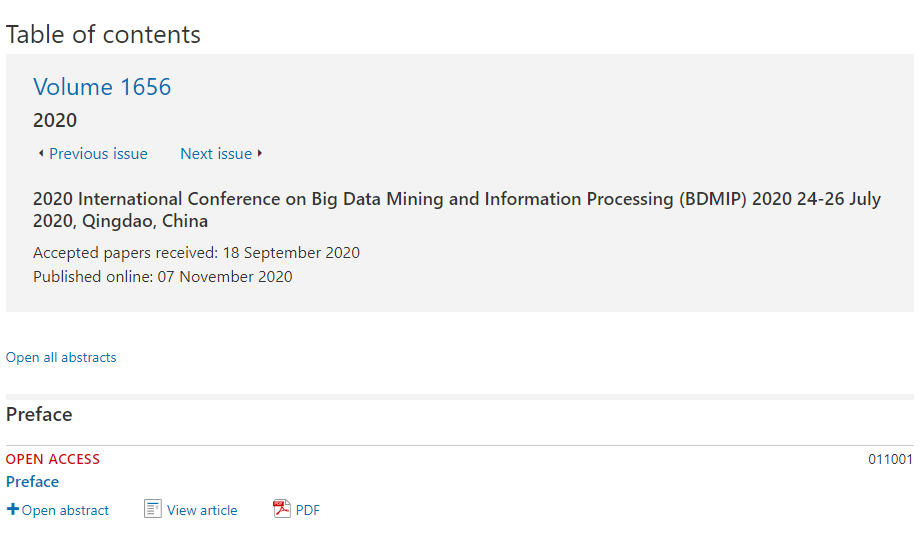Expand all abstracts with Open all abstracts
Viewport: 922px width, 542px height.
61,357
